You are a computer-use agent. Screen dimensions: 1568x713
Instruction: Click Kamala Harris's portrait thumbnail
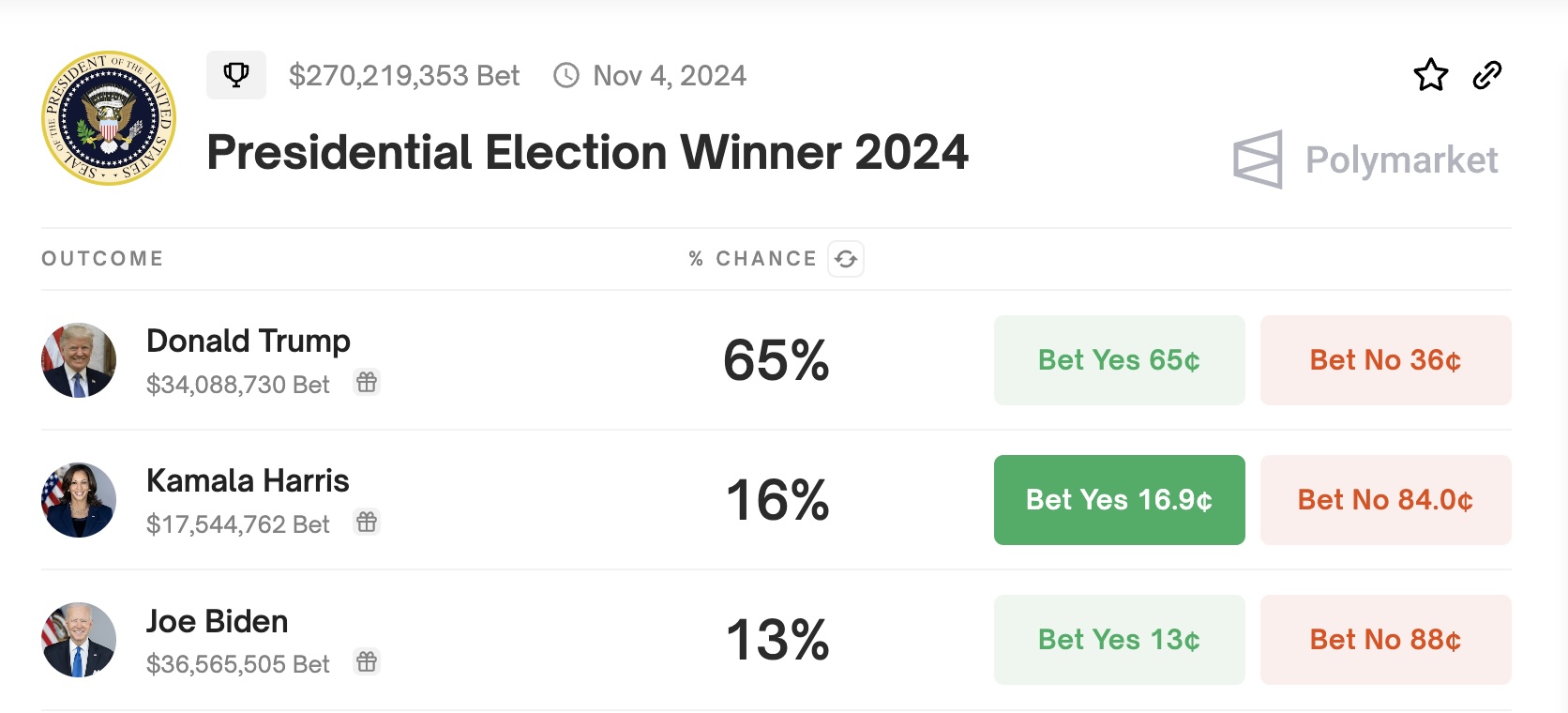pyautogui.click(x=79, y=500)
